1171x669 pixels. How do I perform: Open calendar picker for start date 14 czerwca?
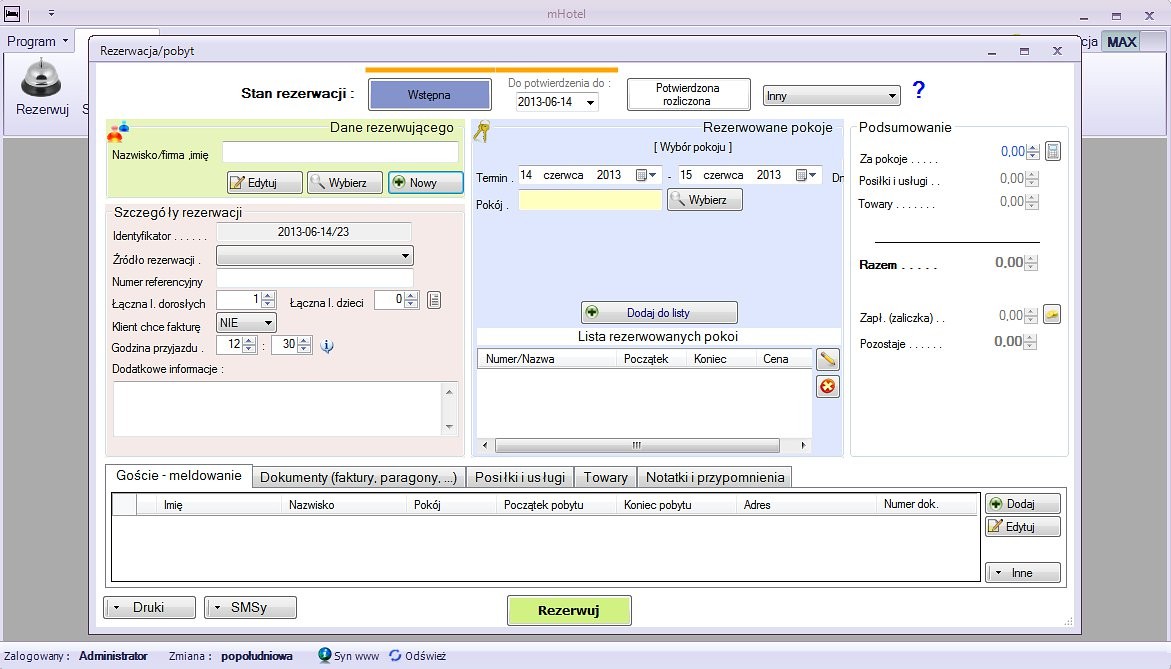646,175
